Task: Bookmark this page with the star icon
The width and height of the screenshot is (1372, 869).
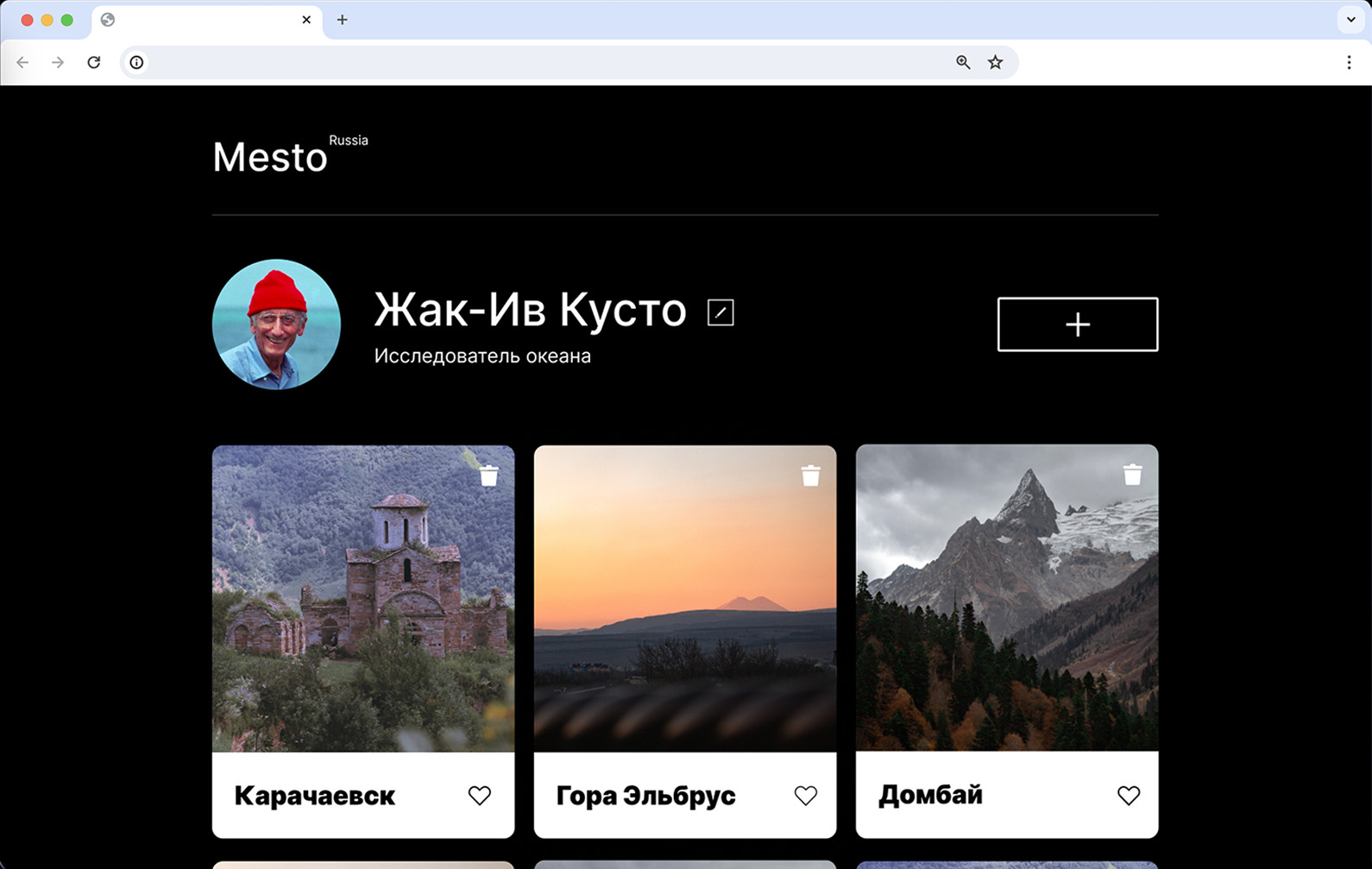Action: (x=995, y=62)
